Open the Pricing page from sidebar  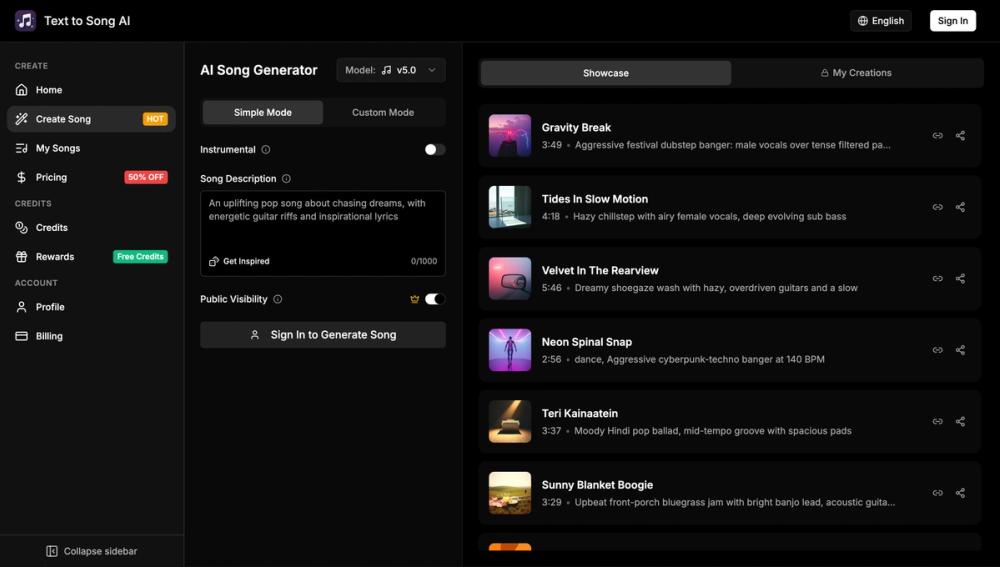click(x=91, y=177)
